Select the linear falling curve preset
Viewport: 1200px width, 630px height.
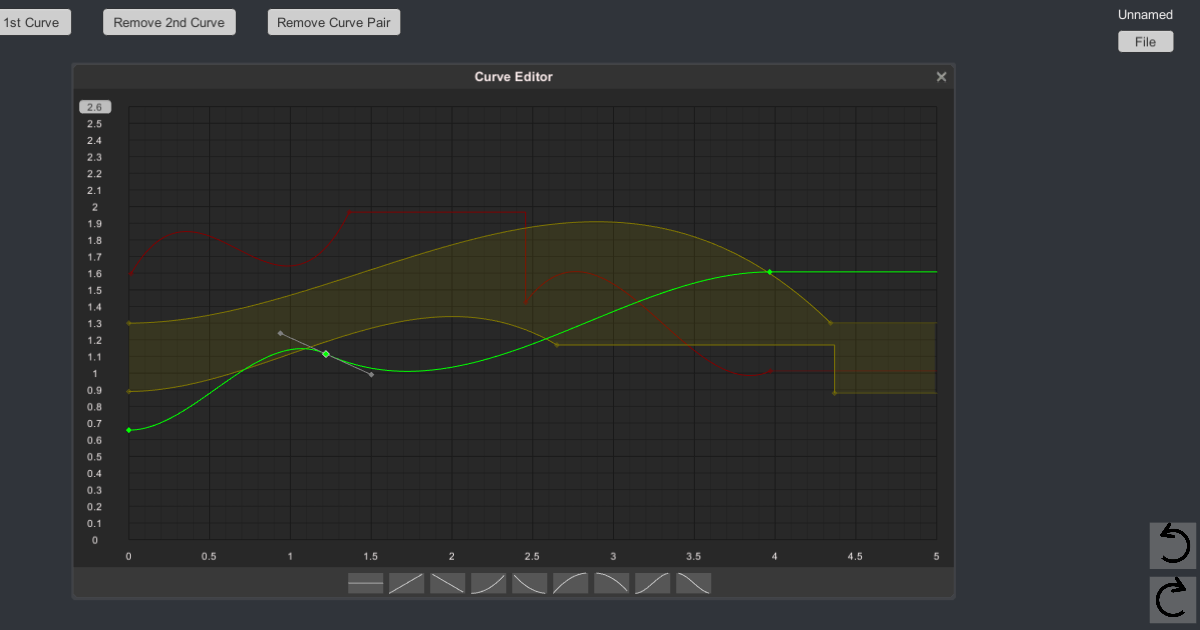[447, 582]
